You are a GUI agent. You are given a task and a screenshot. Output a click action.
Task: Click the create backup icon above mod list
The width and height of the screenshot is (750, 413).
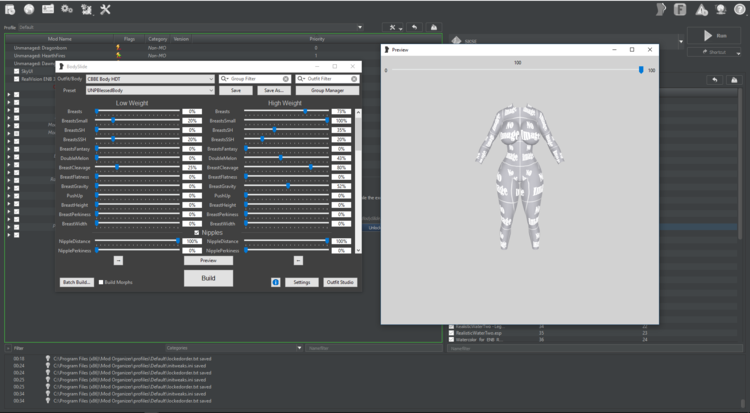click(434, 27)
